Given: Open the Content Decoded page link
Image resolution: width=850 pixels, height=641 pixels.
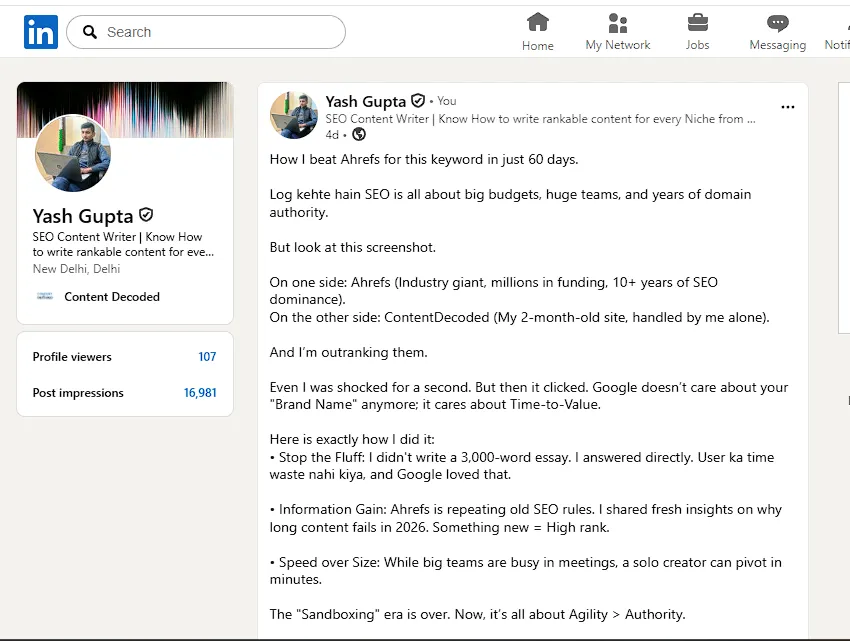Looking at the screenshot, I should pos(112,297).
